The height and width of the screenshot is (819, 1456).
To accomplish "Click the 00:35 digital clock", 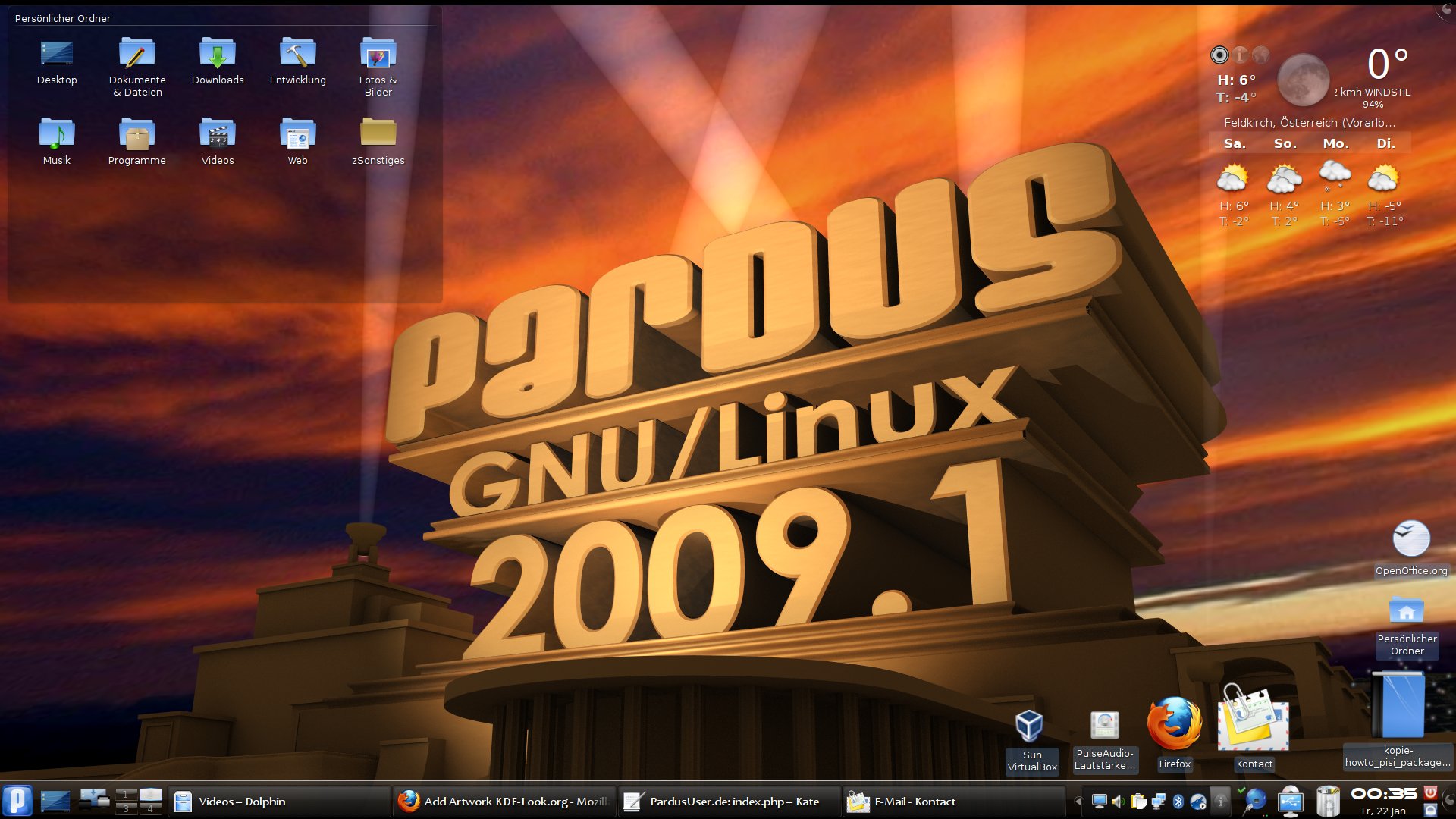I will click(x=1384, y=794).
